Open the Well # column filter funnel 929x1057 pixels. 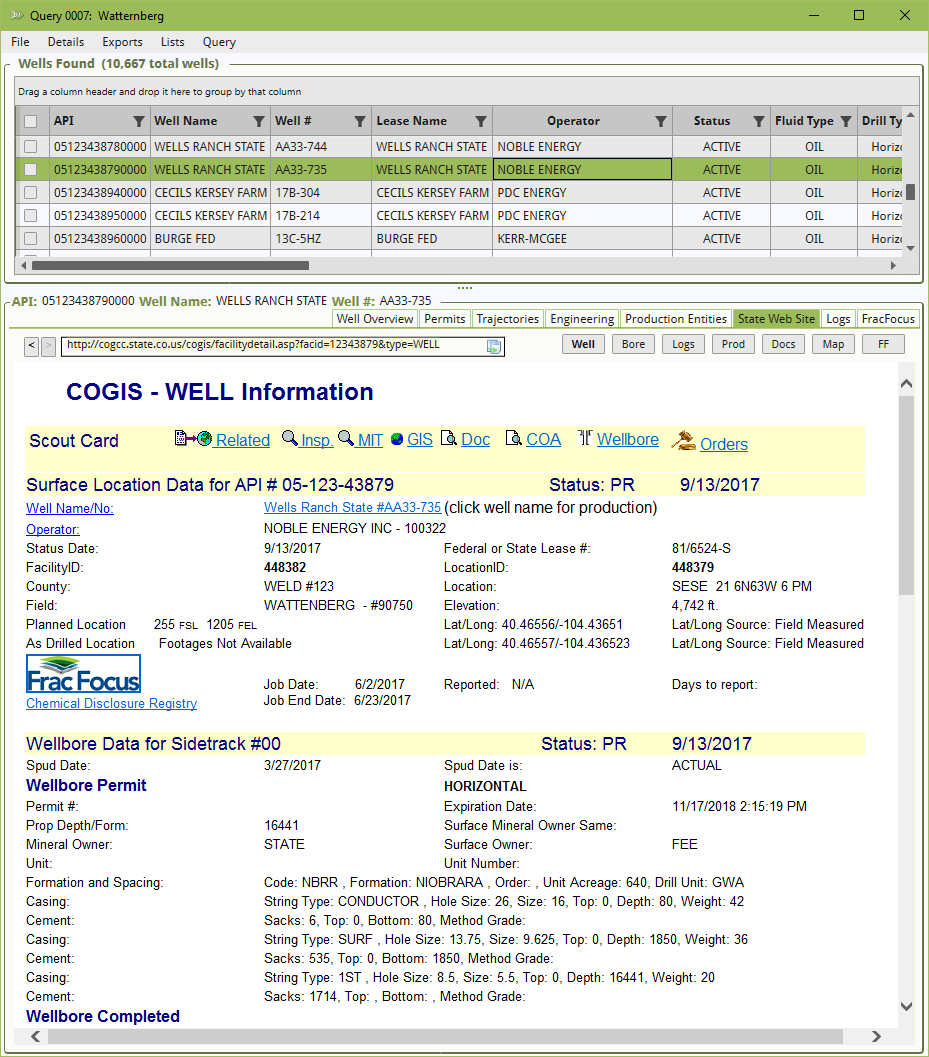[x=360, y=121]
